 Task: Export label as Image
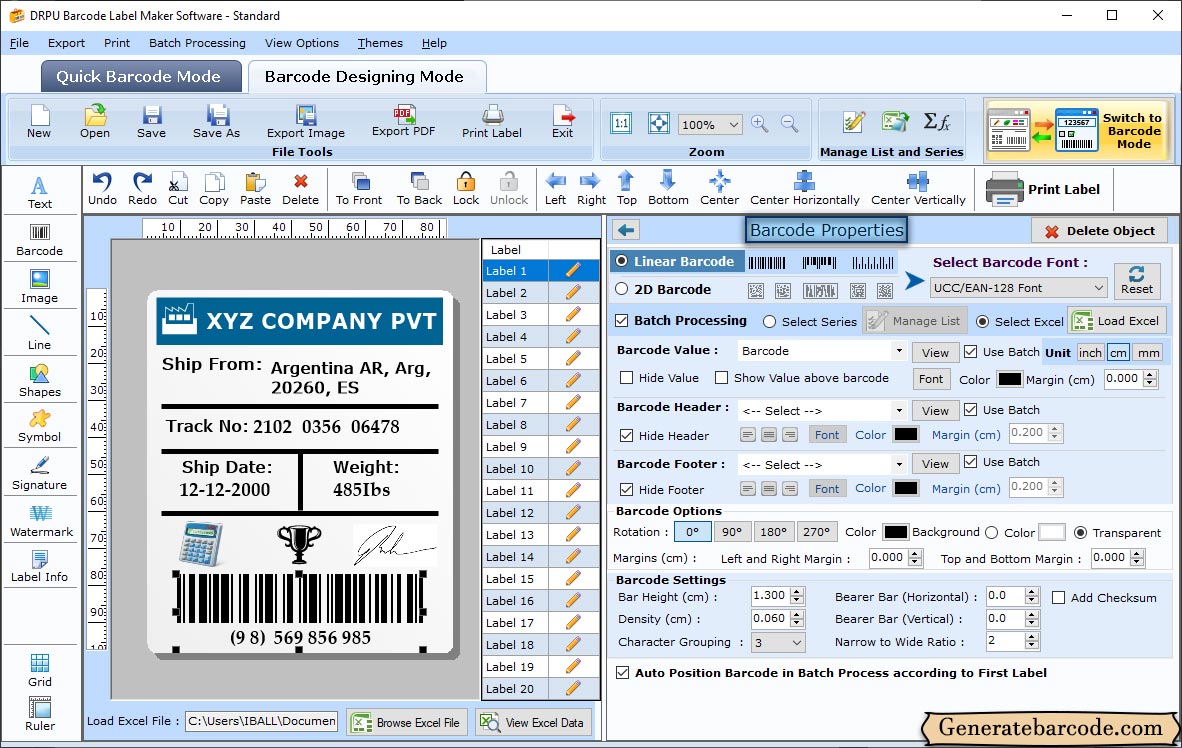tap(305, 121)
